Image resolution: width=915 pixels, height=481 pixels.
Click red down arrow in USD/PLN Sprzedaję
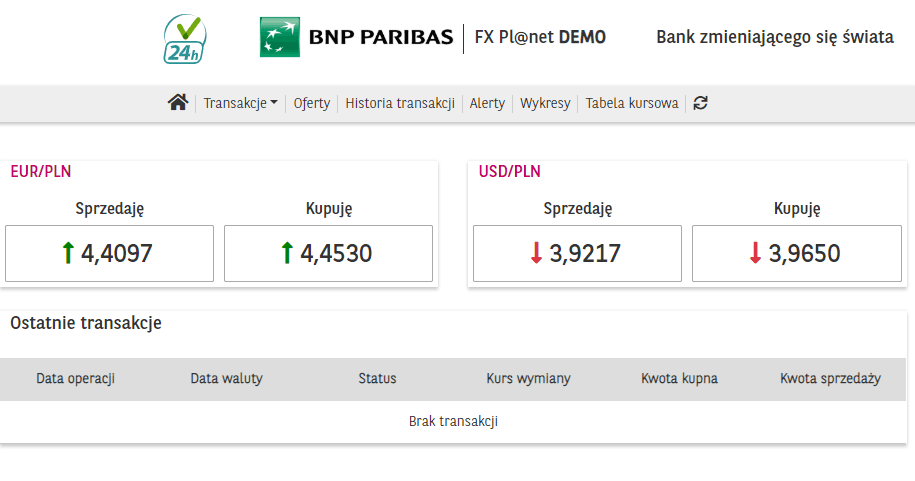[x=536, y=253]
